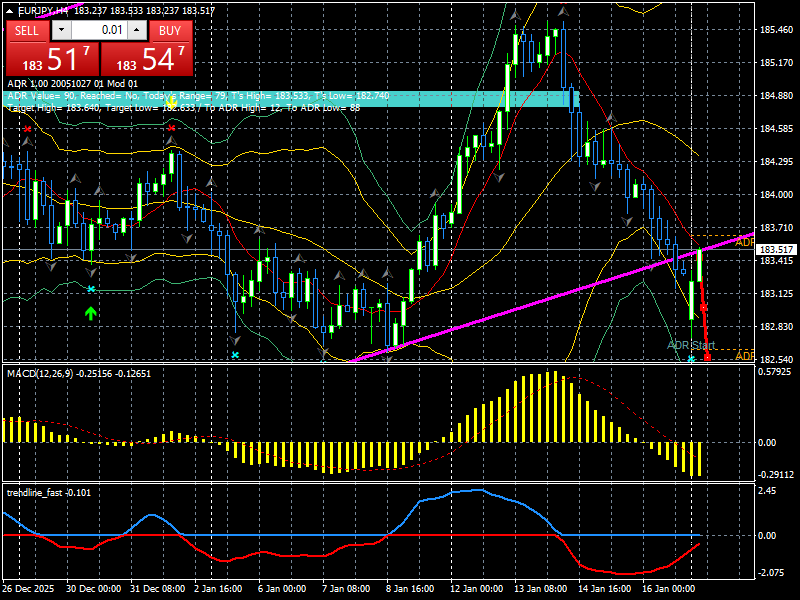This screenshot has height=600, width=800.
Task: Select the green up arrow signal
Action: pos(91,313)
